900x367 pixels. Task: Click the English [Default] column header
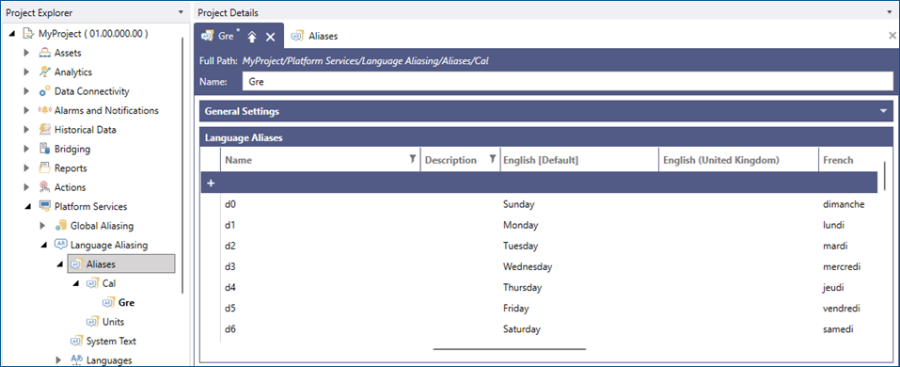(x=541, y=160)
